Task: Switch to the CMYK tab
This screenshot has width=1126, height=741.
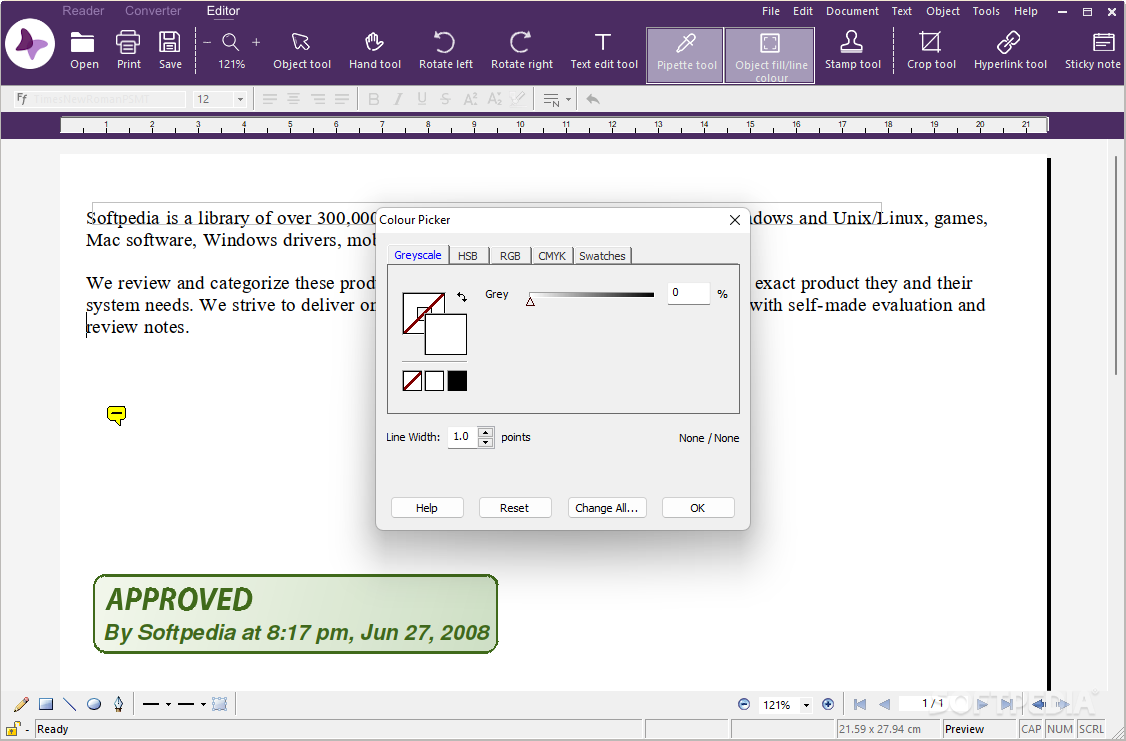Action: coord(552,256)
